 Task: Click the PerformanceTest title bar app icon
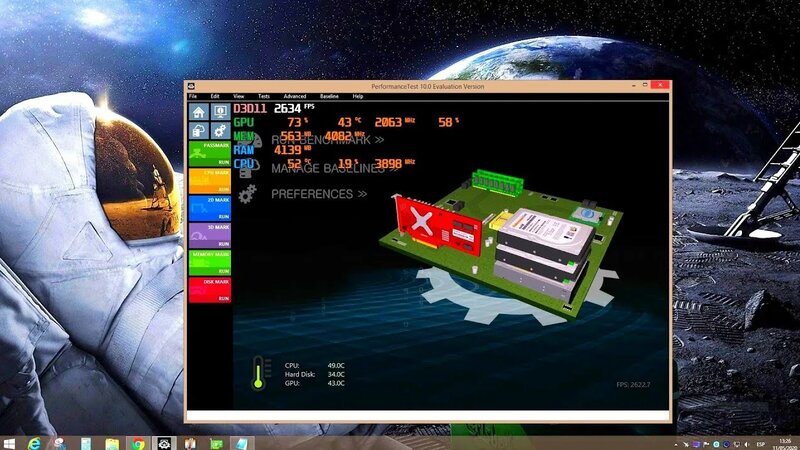[x=191, y=86]
